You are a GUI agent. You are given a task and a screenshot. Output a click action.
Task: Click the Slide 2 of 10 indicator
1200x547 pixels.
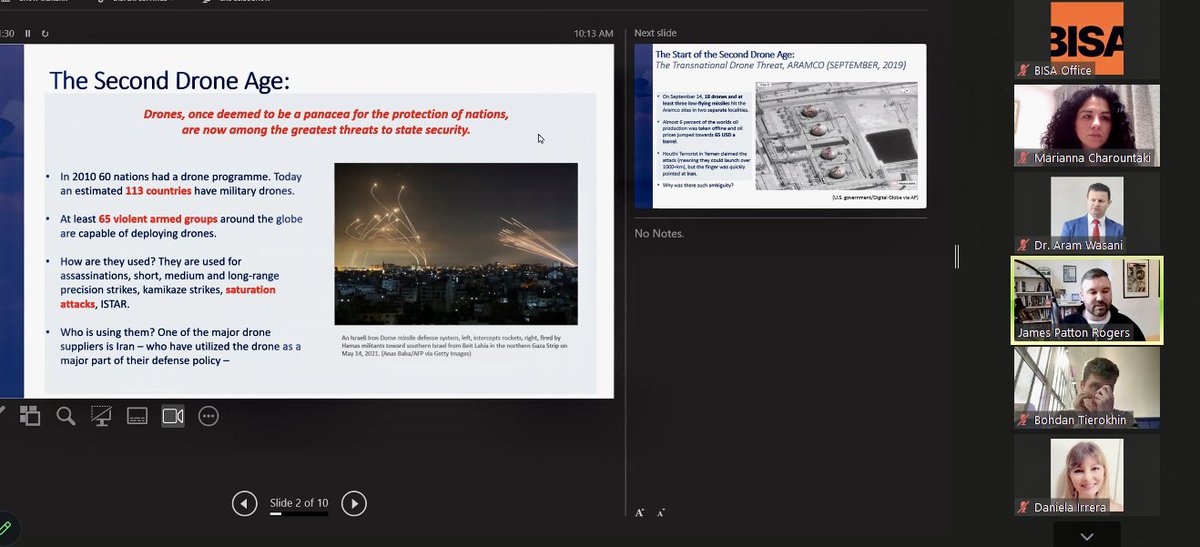[x=299, y=502]
